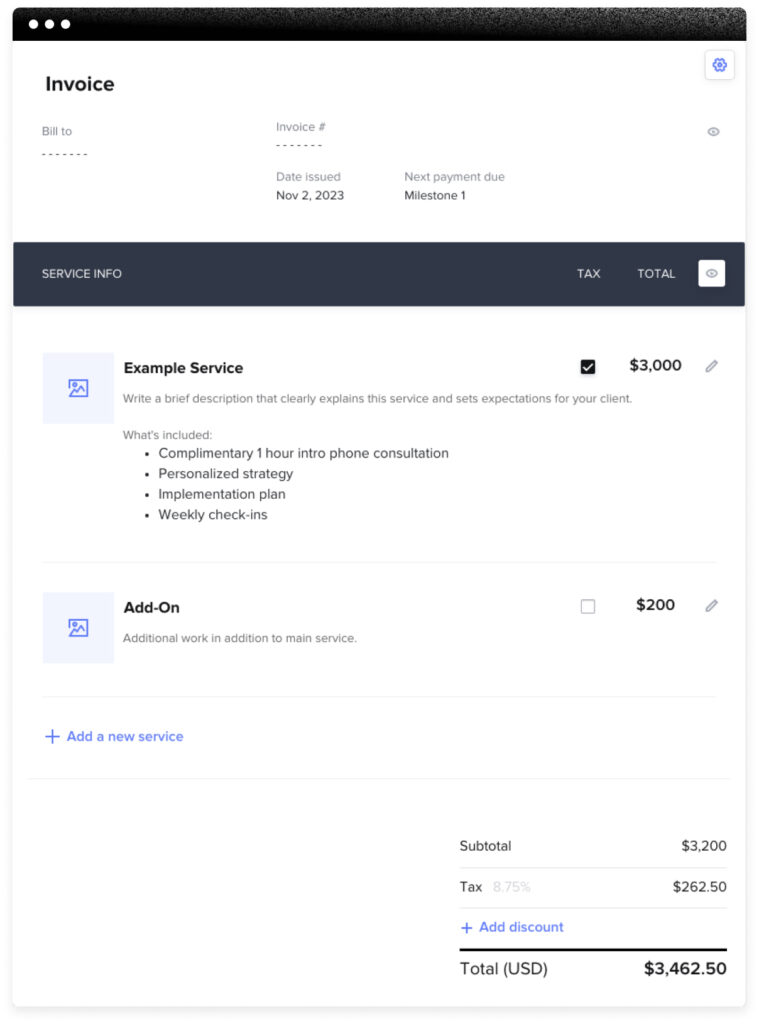Image resolution: width=759 pixels, height=1024 pixels.
Task: Select the TAX column header
Action: click(x=588, y=273)
